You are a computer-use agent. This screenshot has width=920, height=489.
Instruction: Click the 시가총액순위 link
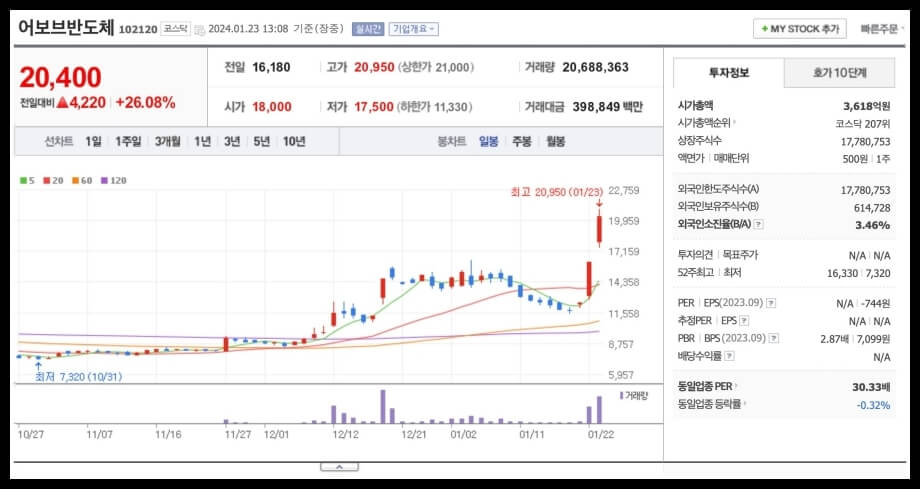pyautogui.click(x=704, y=123)
